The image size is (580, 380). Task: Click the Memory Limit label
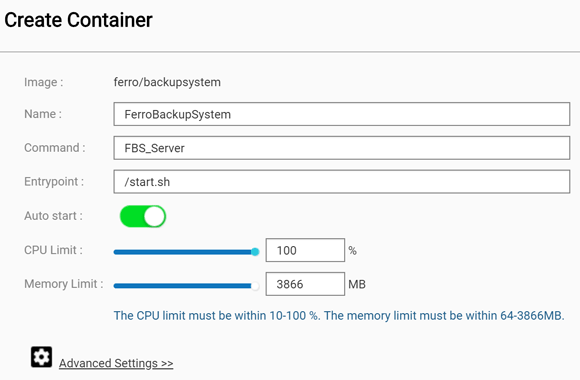pos(64,284)
